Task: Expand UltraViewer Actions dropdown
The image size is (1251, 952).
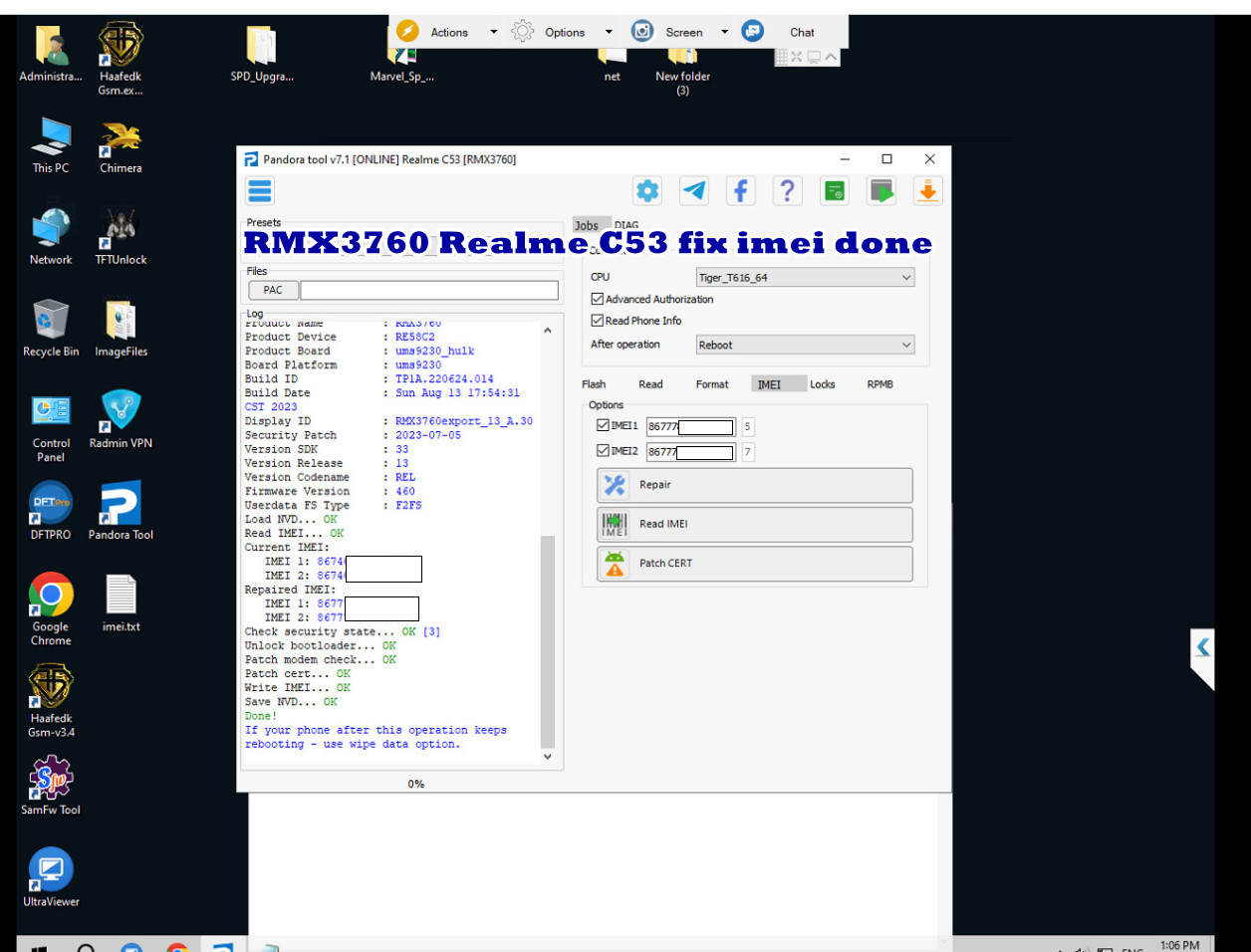Action: [x=493, y=32]
